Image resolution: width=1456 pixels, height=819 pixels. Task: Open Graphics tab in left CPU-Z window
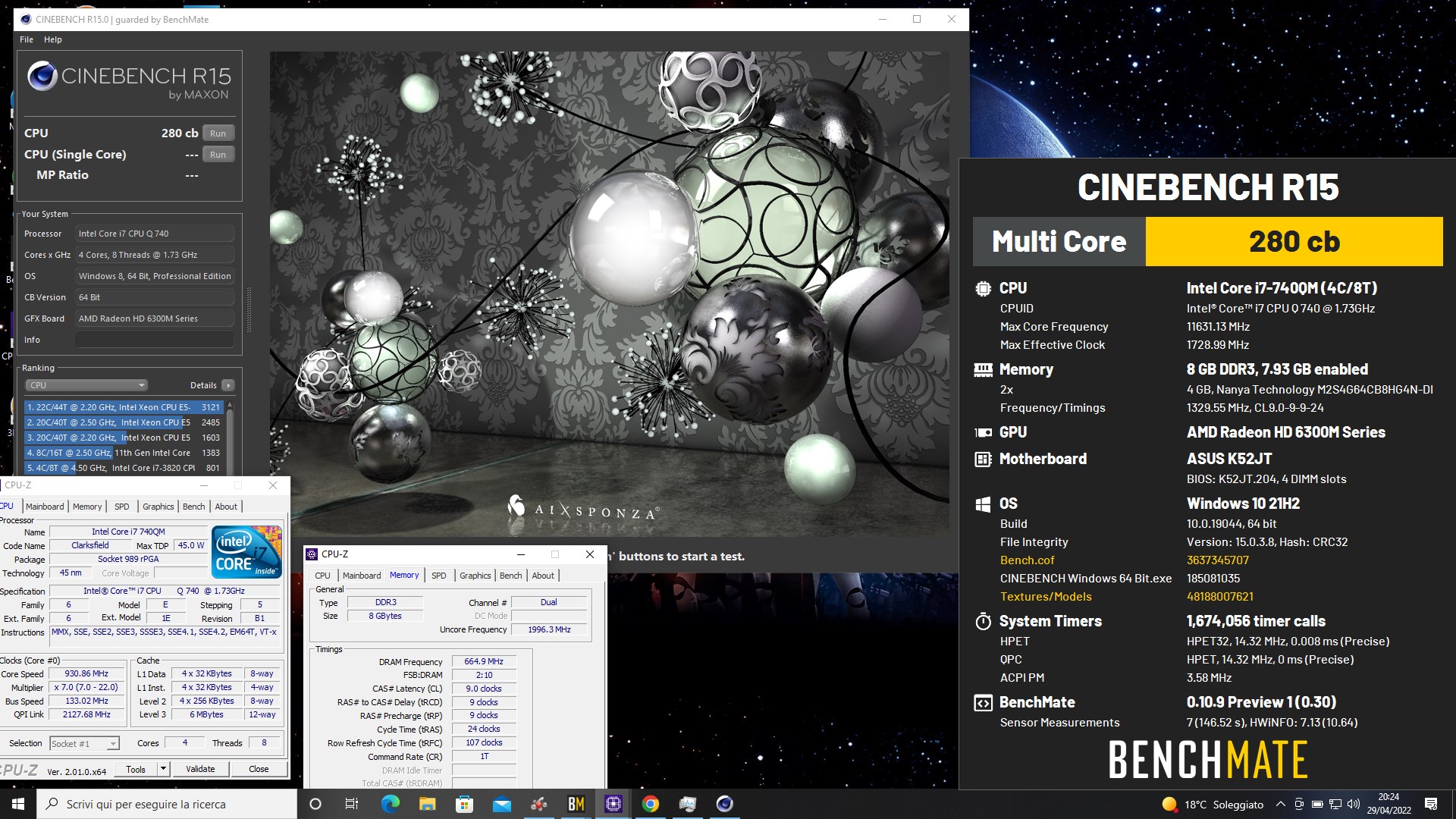click(158, 507)
